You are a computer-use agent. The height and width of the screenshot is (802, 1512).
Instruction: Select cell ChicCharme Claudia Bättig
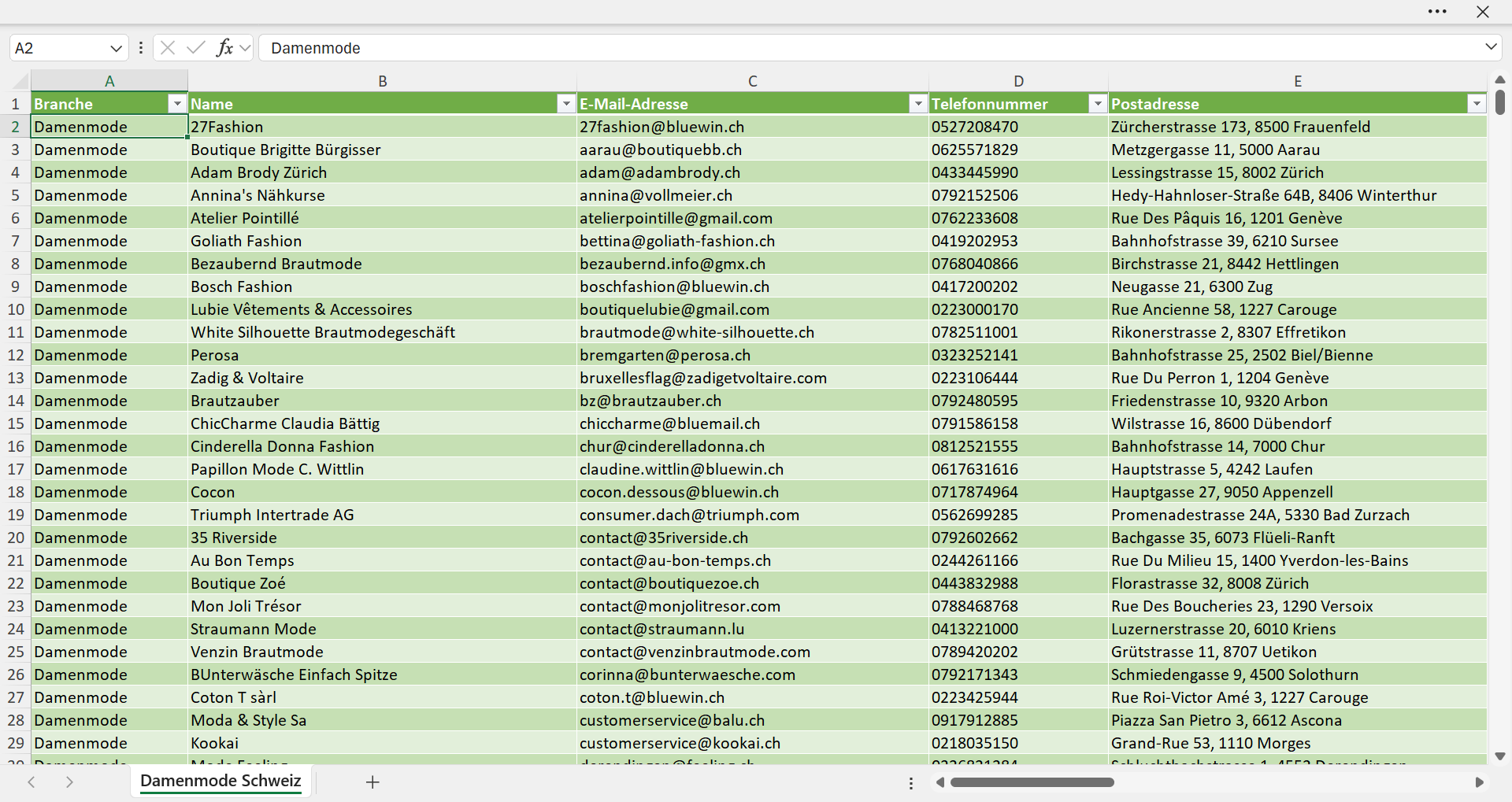[383, 423]
